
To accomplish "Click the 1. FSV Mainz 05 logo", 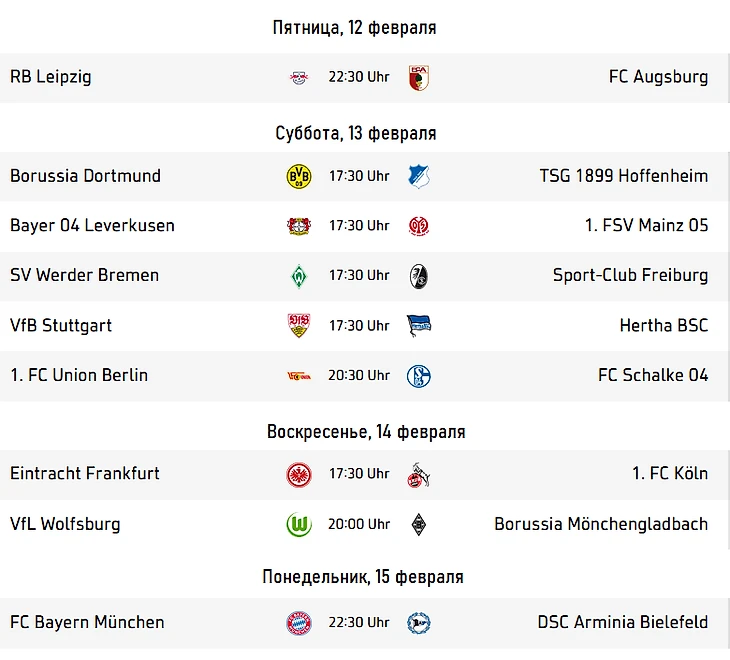I will [419, 226].
